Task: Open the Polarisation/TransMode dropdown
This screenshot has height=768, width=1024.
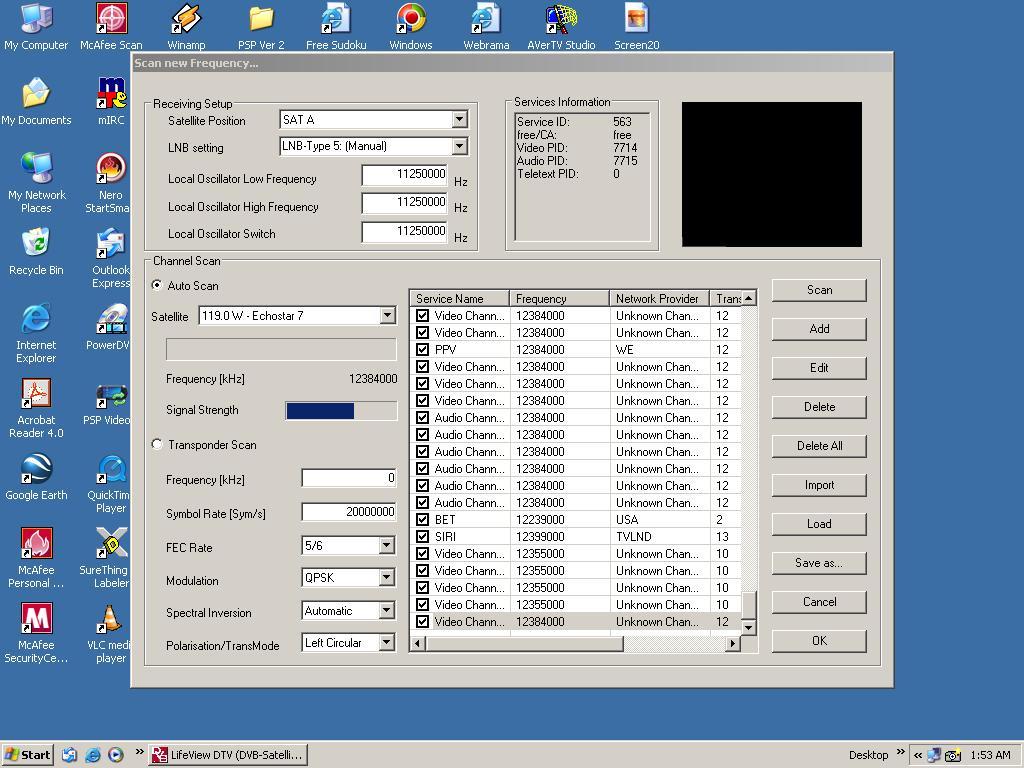Action: click(x=387, y=643)
